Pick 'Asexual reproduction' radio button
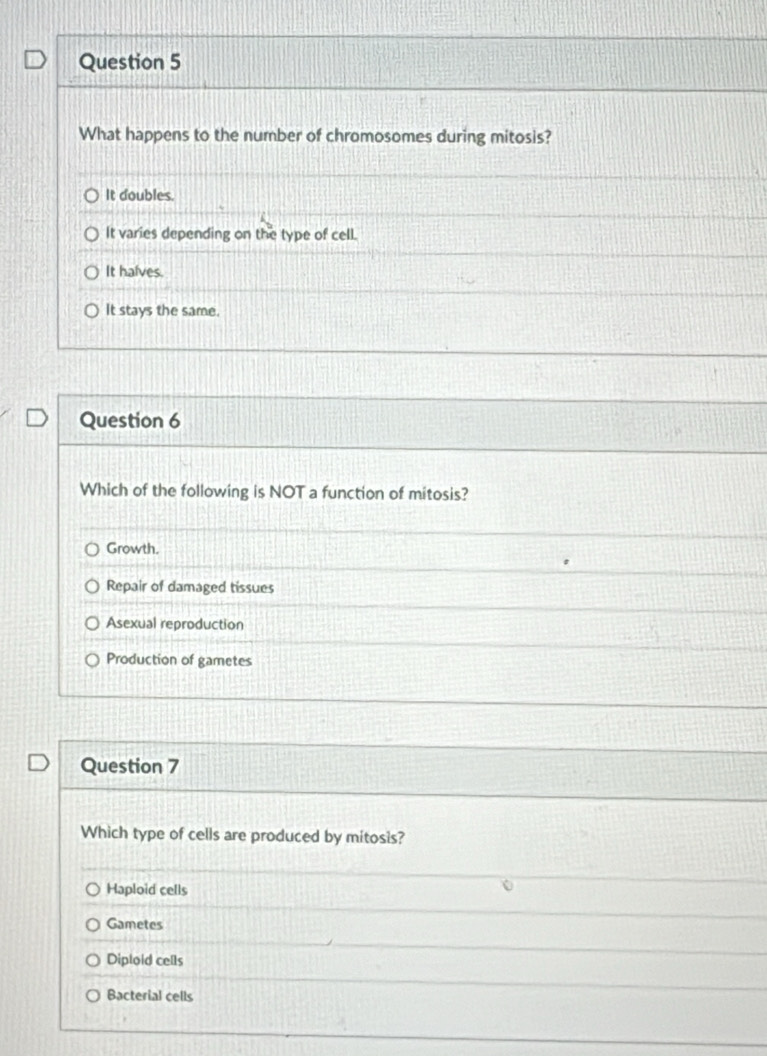This screenshot has height=1056, width=767. [x=92, y=624]
